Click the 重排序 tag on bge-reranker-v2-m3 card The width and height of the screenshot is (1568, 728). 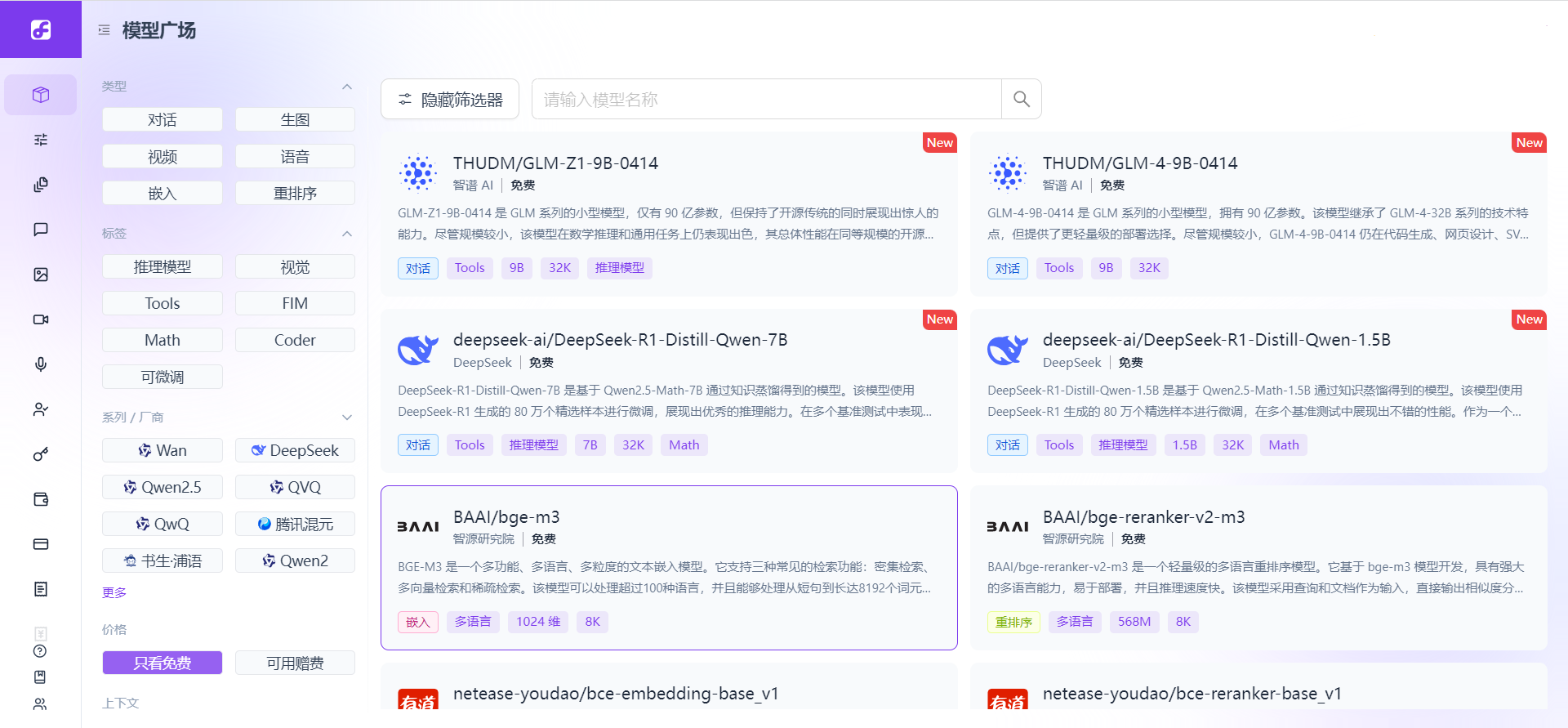click(x=1013, y=622)
